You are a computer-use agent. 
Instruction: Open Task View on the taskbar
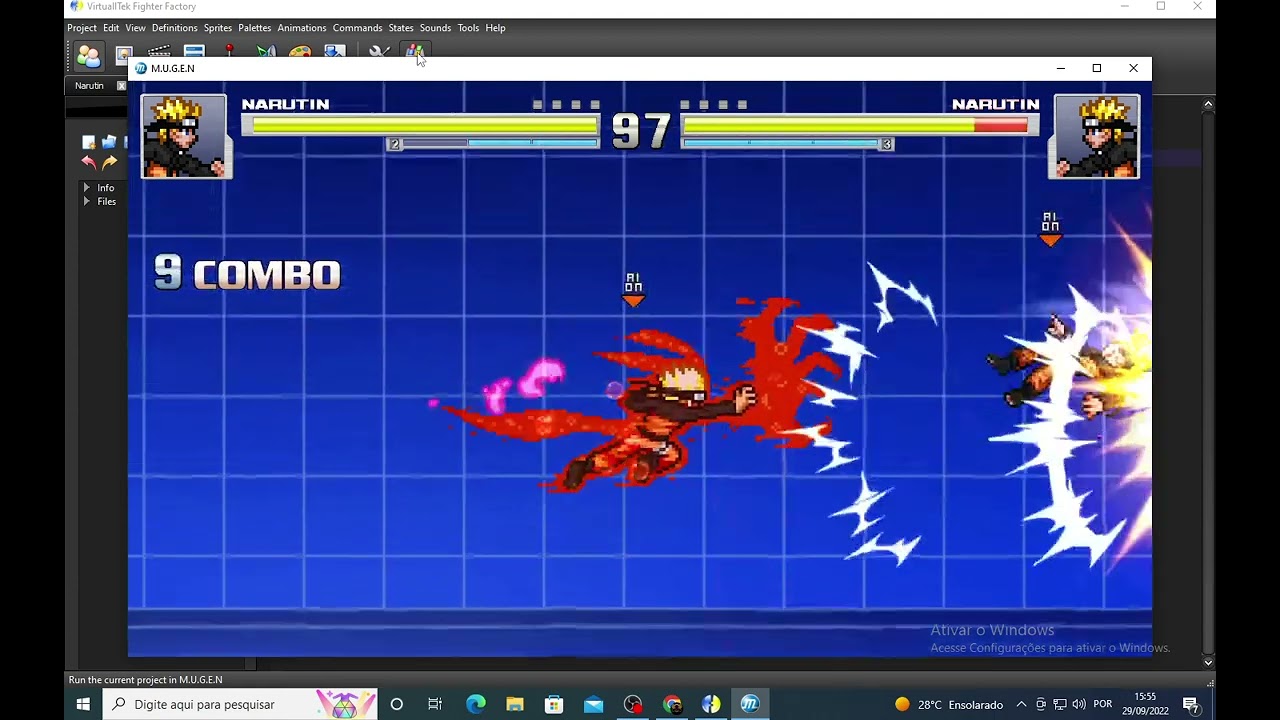pos(435,704)
